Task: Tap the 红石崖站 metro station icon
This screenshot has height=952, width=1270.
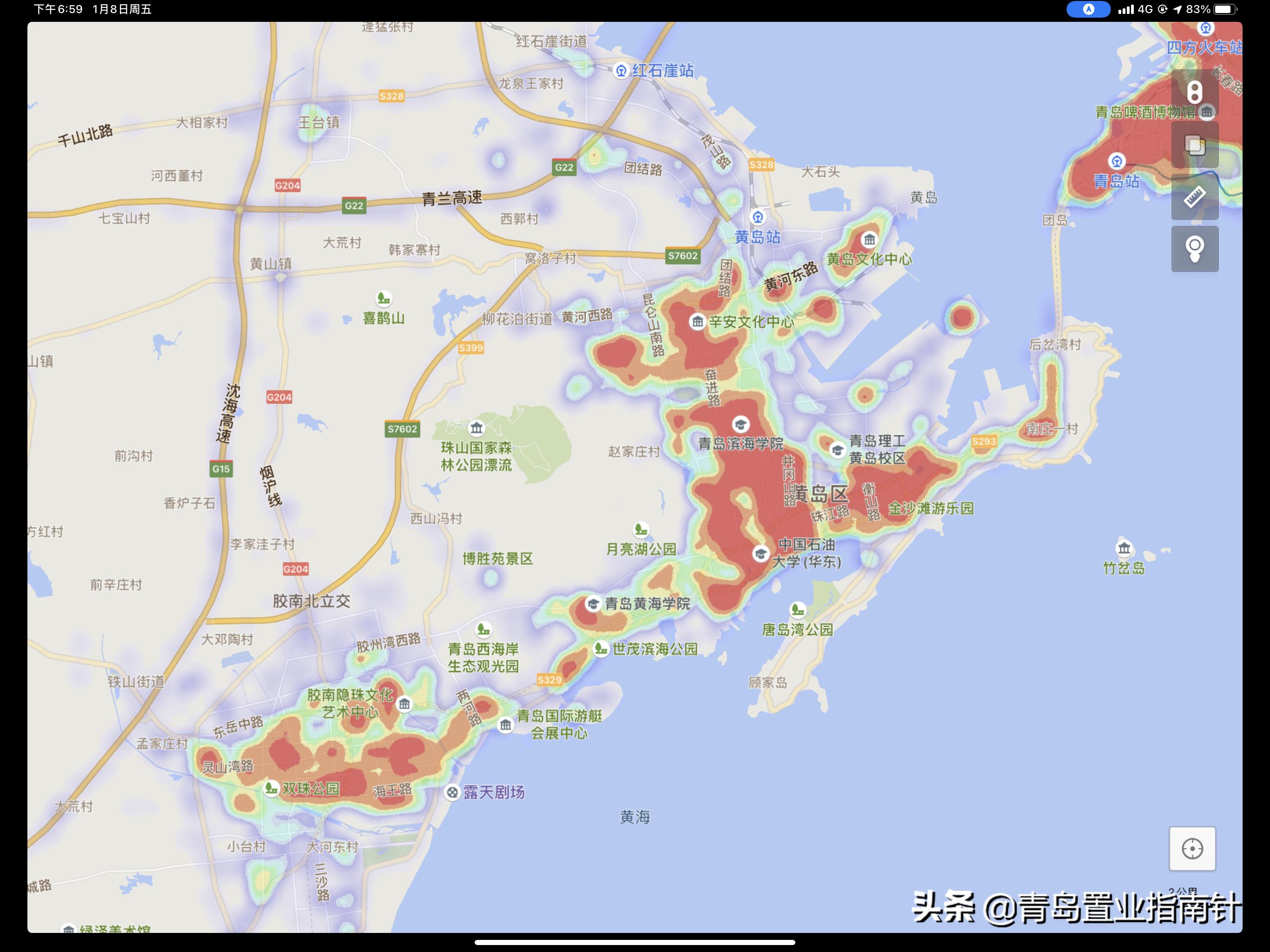Action: [621, 71]
